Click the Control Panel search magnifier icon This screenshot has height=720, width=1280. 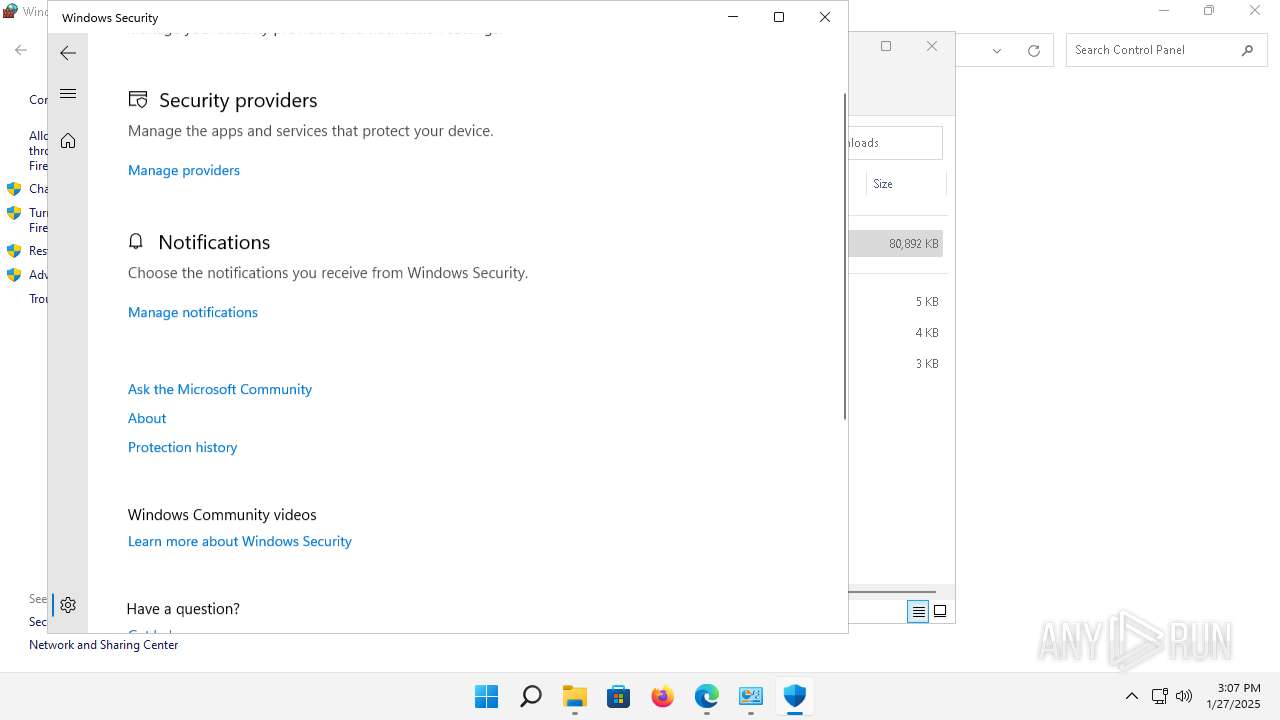1247,50
